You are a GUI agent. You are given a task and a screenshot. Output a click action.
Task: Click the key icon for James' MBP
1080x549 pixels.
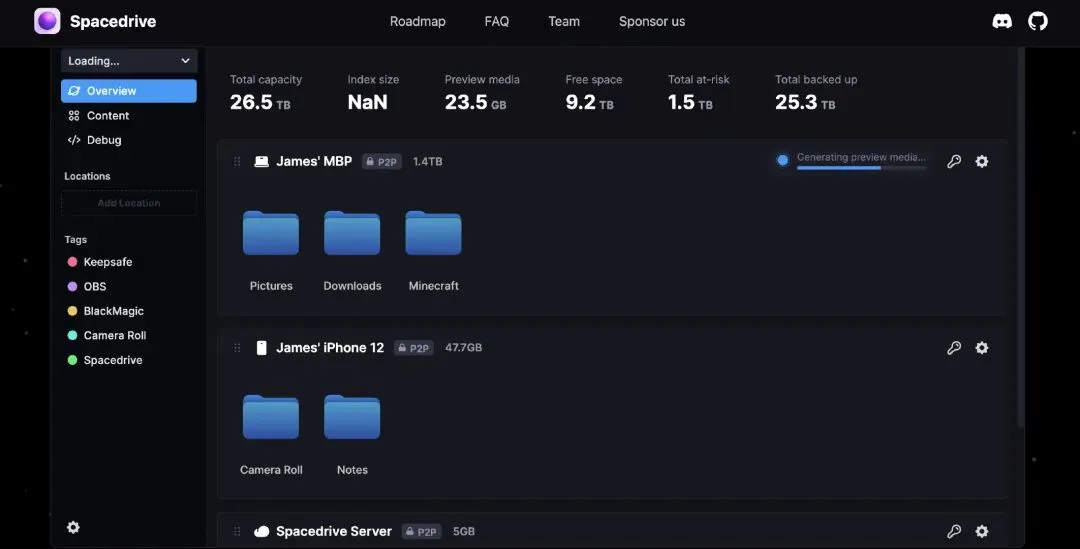[x=954, y=161]
